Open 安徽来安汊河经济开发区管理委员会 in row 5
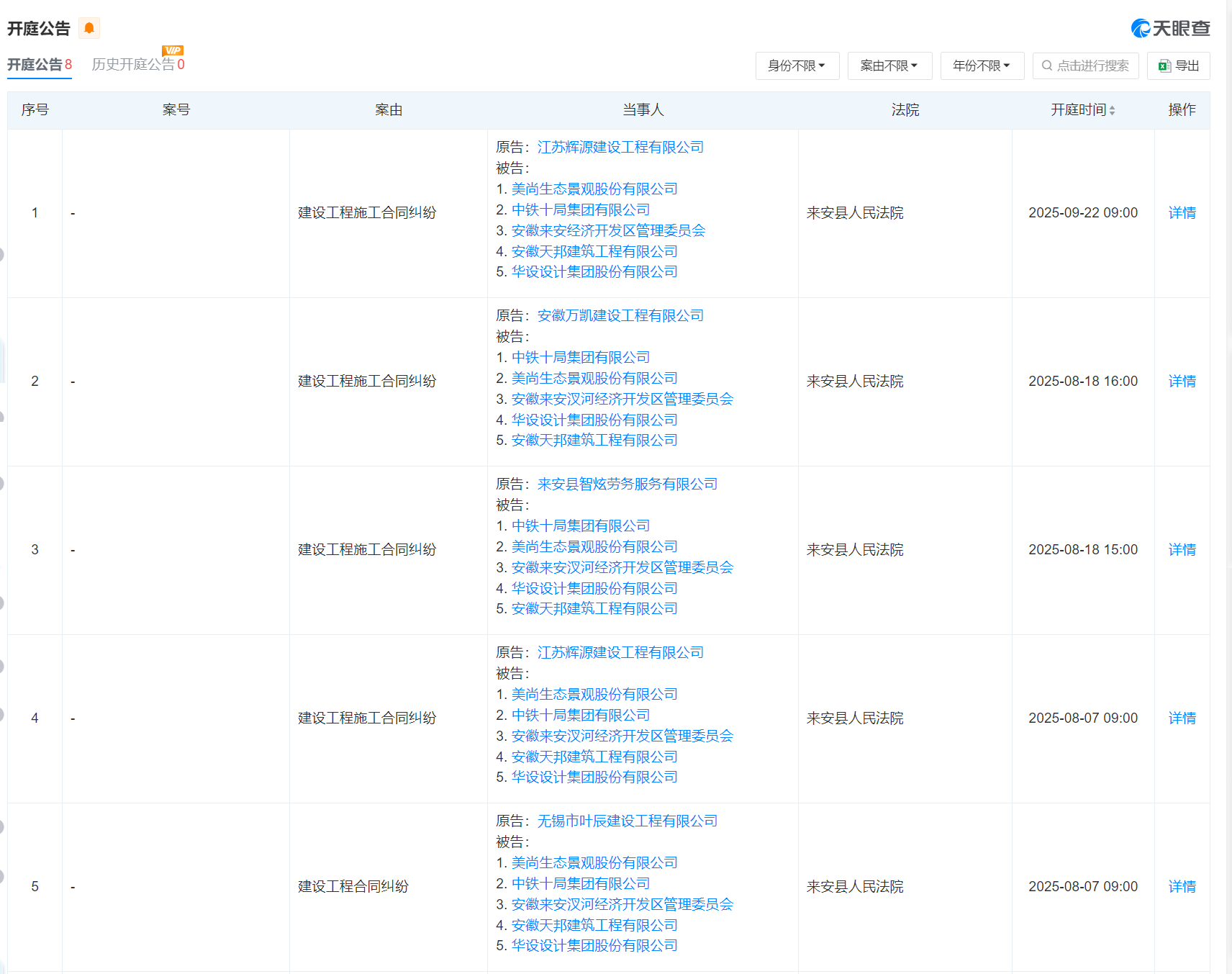Viewport: 1232px width, 974px height. [622, 905]
